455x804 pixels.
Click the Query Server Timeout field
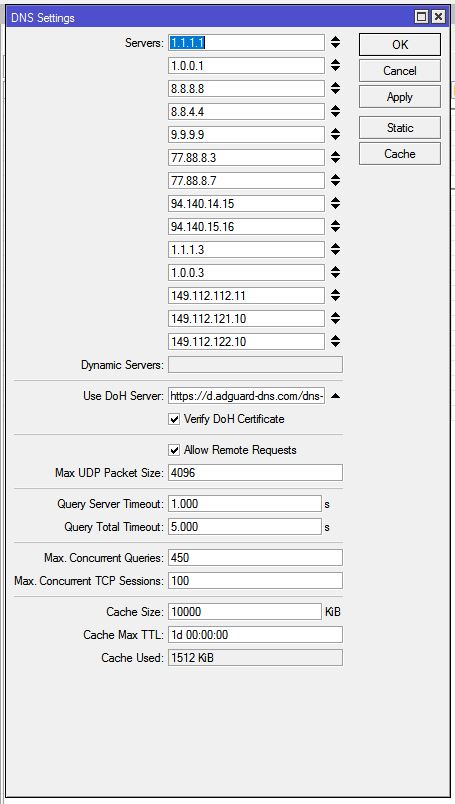(245, 504)
